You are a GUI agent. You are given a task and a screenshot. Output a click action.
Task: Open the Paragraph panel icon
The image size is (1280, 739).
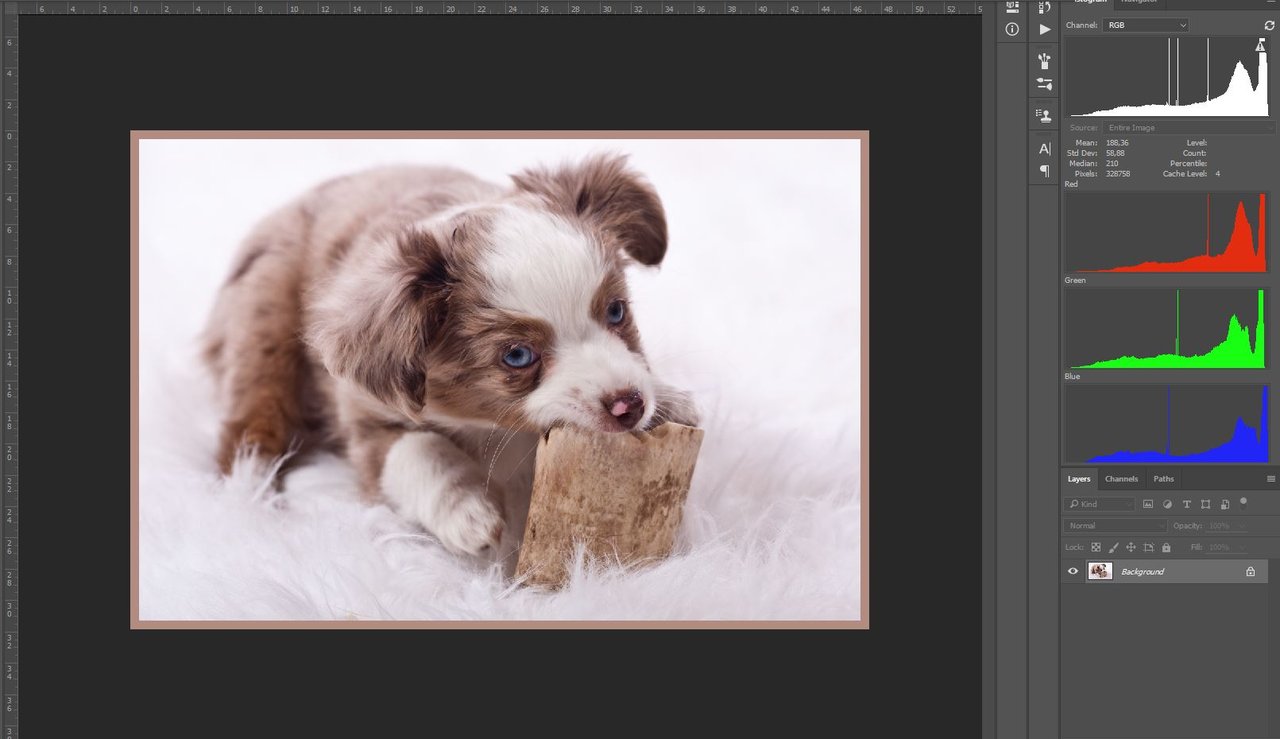(1044, 171)
